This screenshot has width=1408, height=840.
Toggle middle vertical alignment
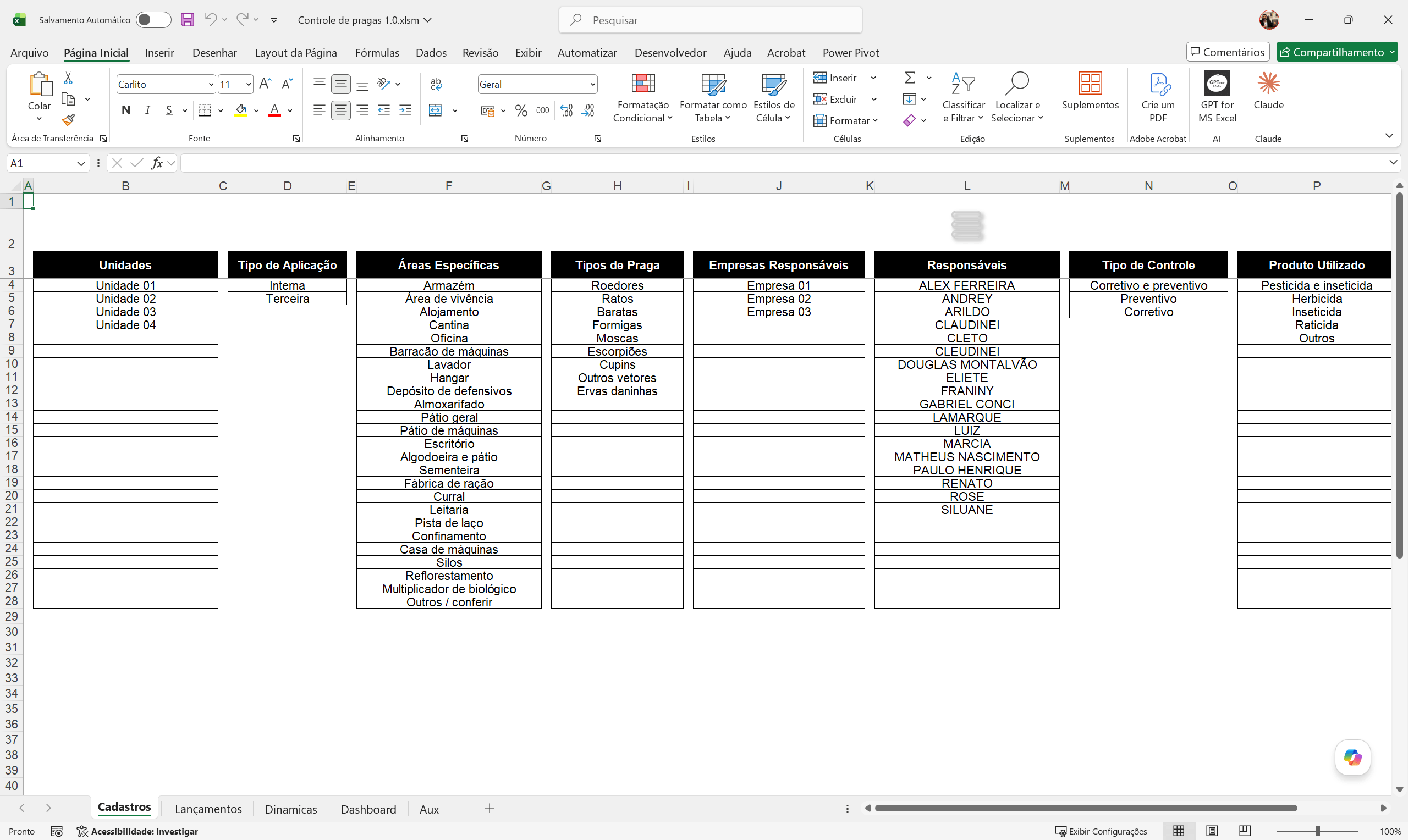341,84
